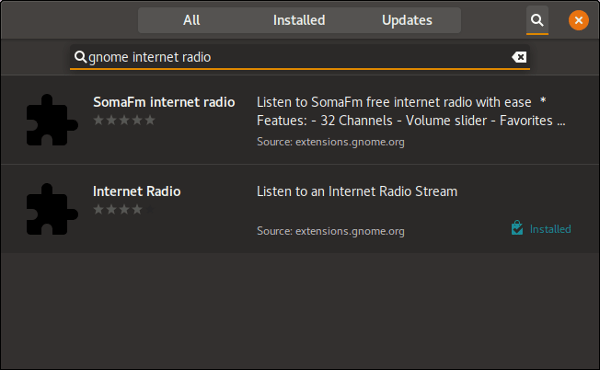The width and height of the screenshot is (600, 370).
Task: Switch to the Updates tab
Action: point(407,20)
